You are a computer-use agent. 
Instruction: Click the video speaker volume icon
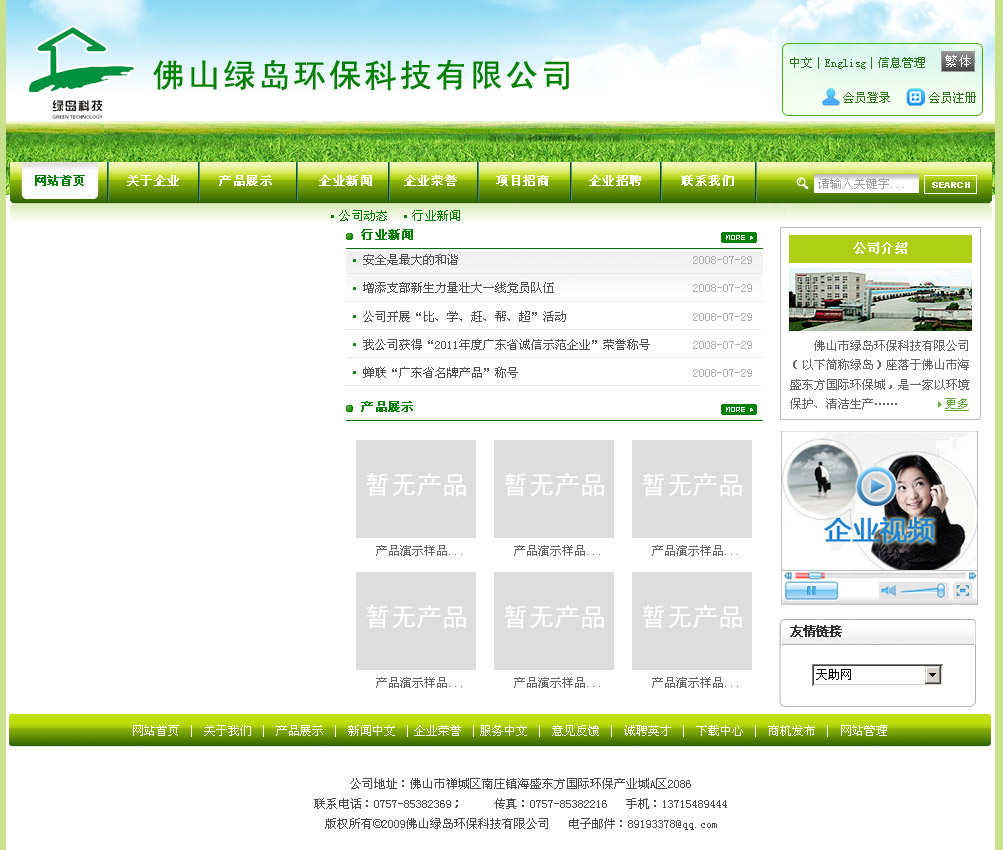[887, 591]
